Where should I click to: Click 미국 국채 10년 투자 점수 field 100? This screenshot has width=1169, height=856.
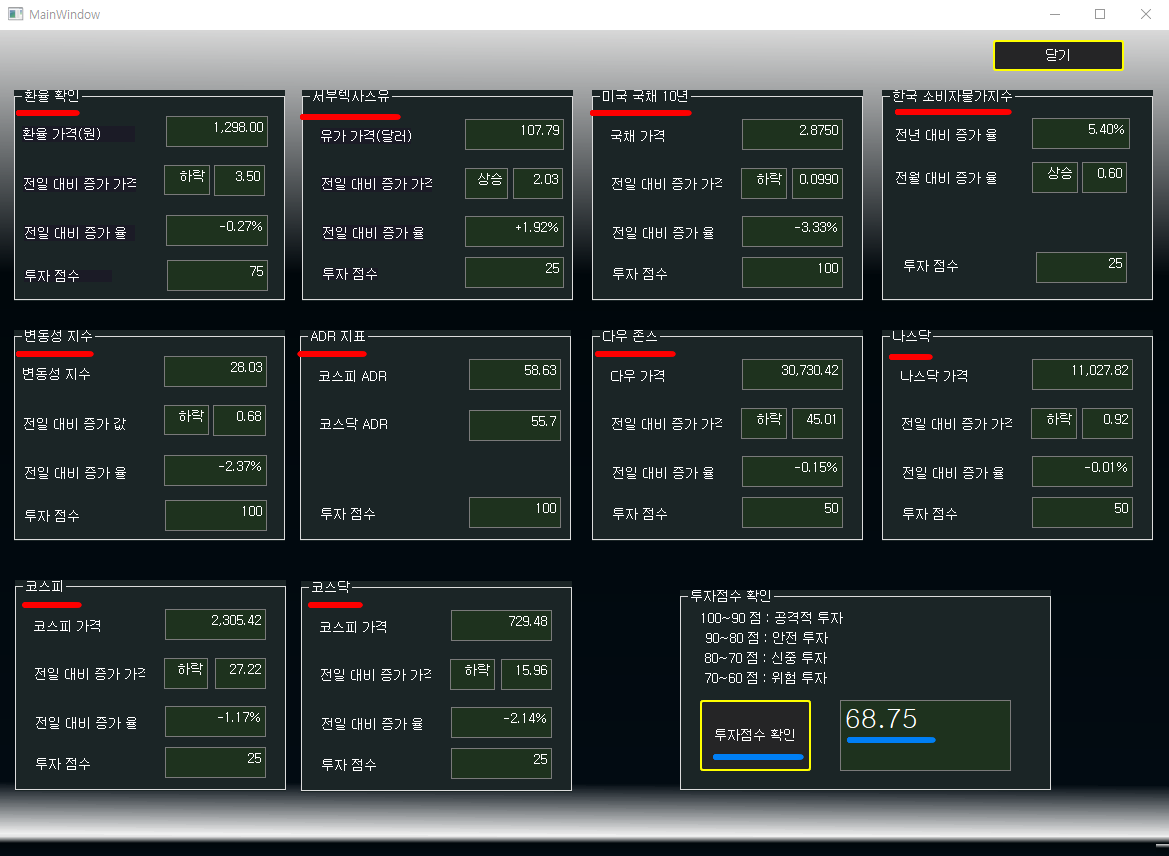click(793, 272)
